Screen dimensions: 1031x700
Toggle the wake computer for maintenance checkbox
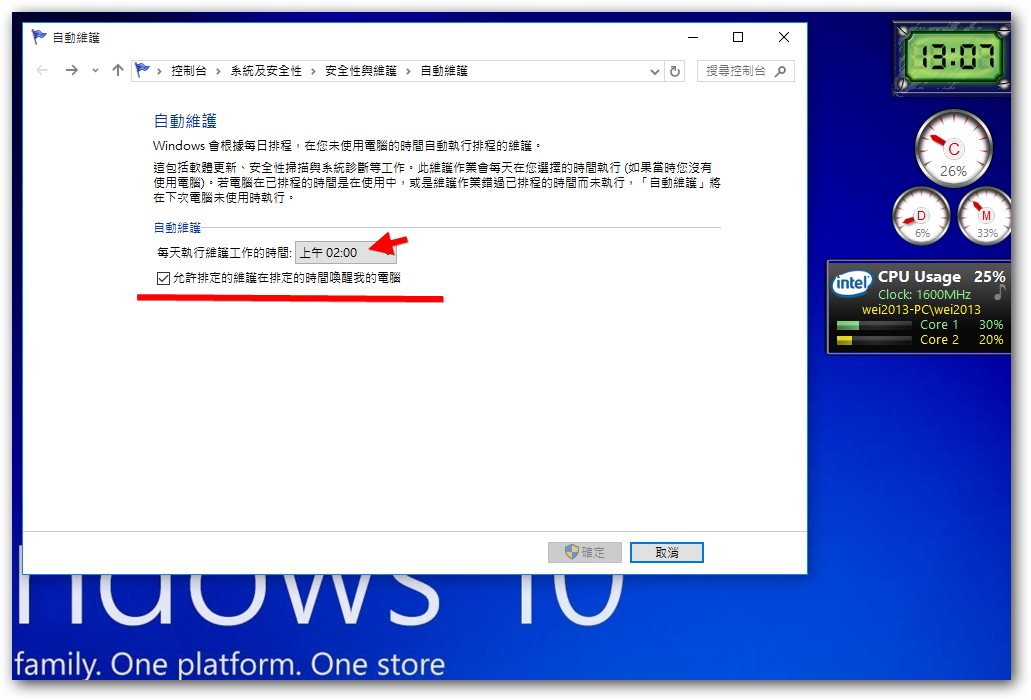pyautogui.click(x=163, y=279)
